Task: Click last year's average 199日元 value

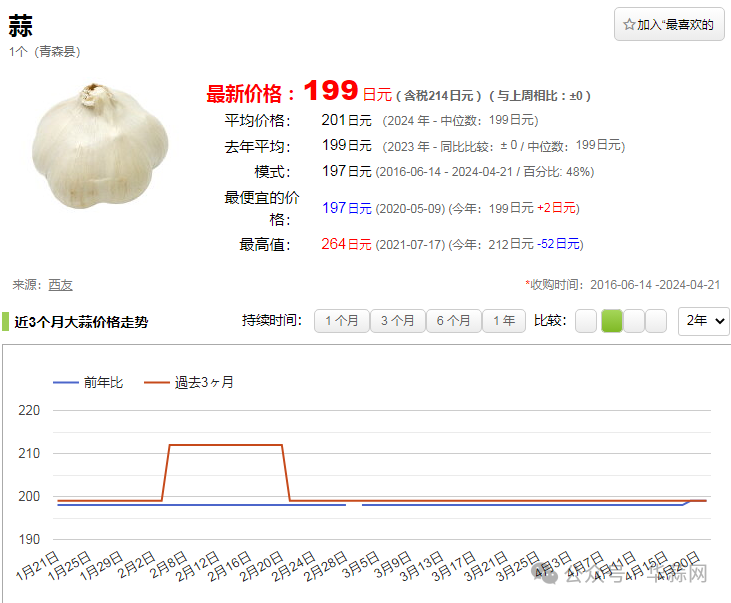Action: pyautogui.click(x=346, y=146)
